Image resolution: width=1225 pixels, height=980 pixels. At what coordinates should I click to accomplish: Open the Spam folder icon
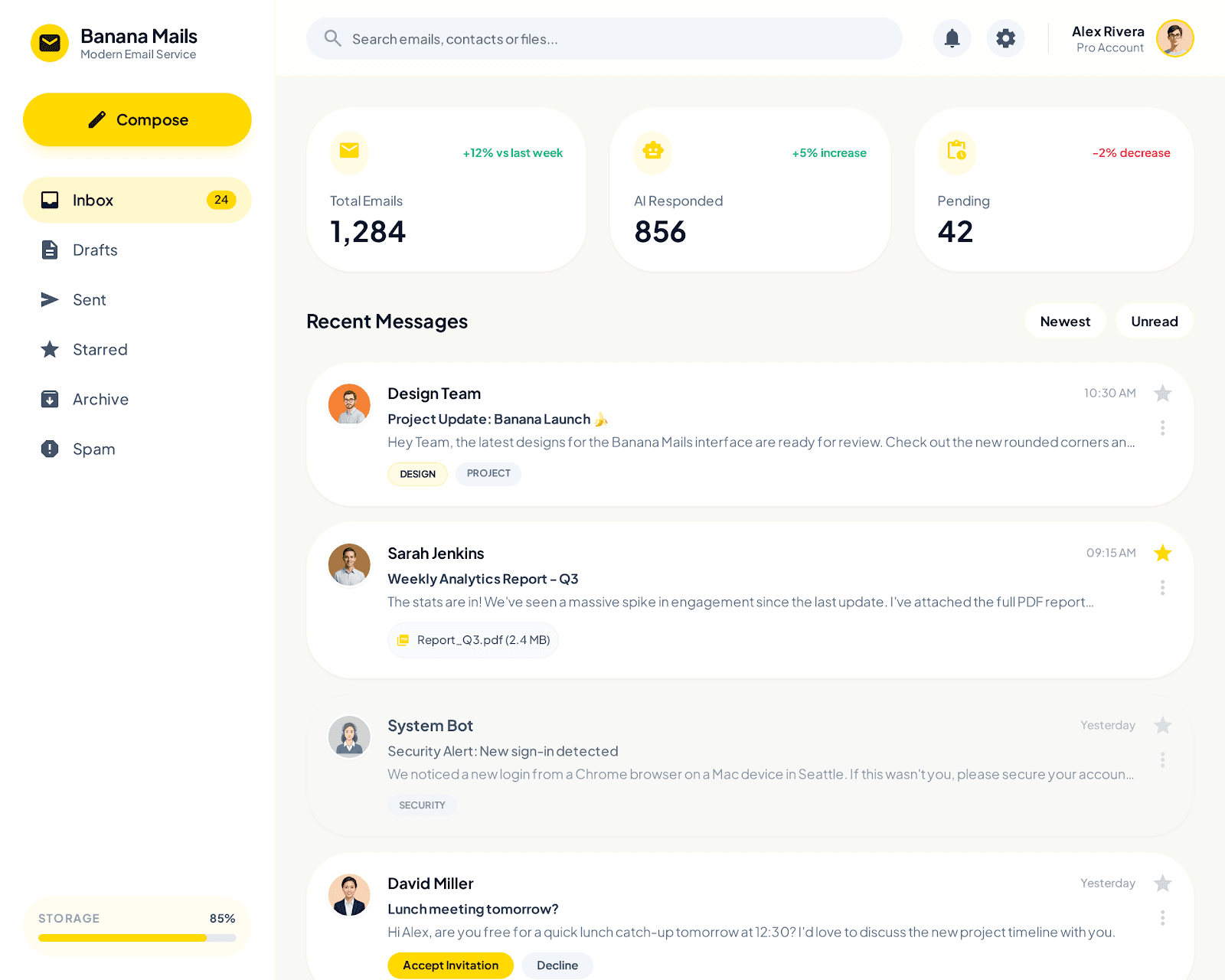coord(49,449)
